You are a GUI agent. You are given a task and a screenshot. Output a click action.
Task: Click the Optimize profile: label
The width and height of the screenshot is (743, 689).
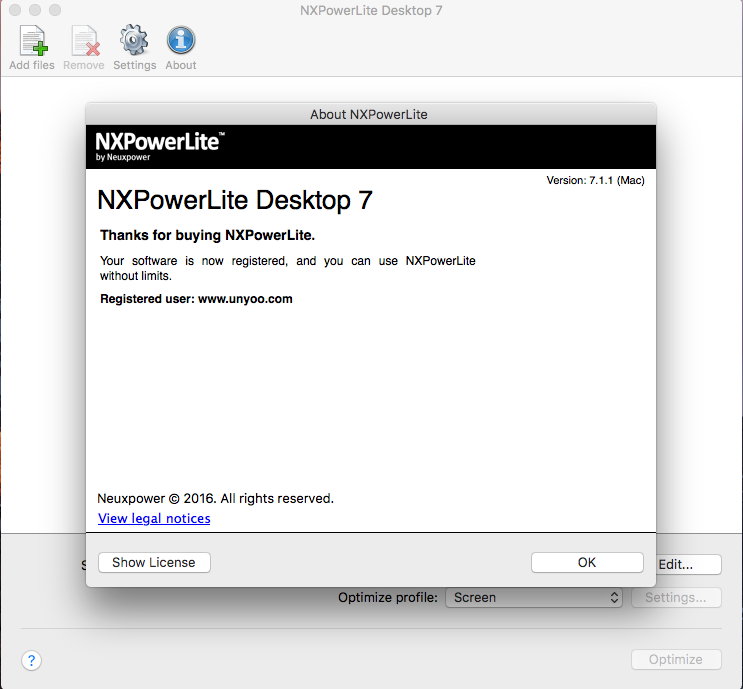[388, 598]
